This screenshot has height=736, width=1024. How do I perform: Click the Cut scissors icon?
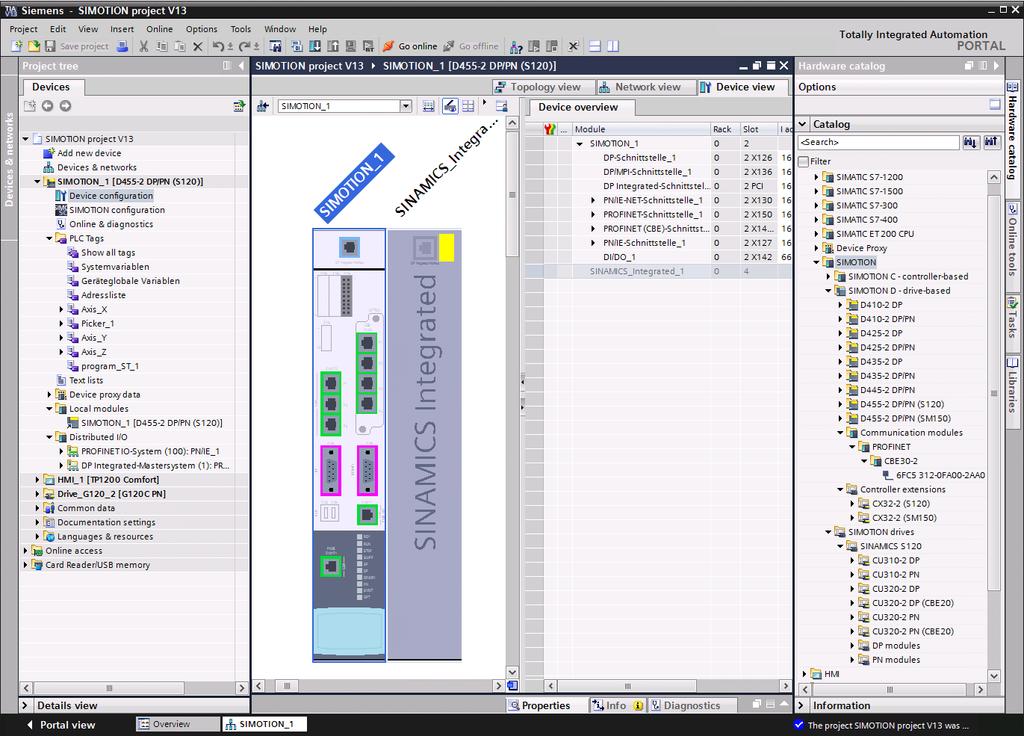point(144,46)
